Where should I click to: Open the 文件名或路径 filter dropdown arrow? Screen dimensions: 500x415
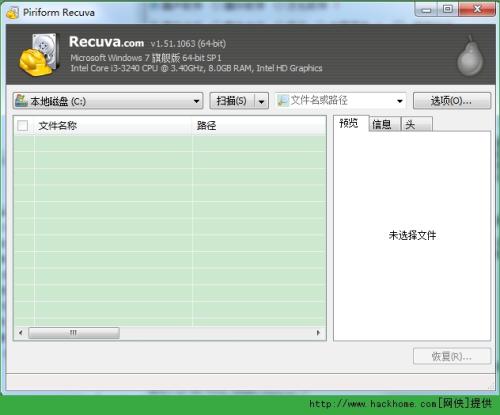[400, 101]
